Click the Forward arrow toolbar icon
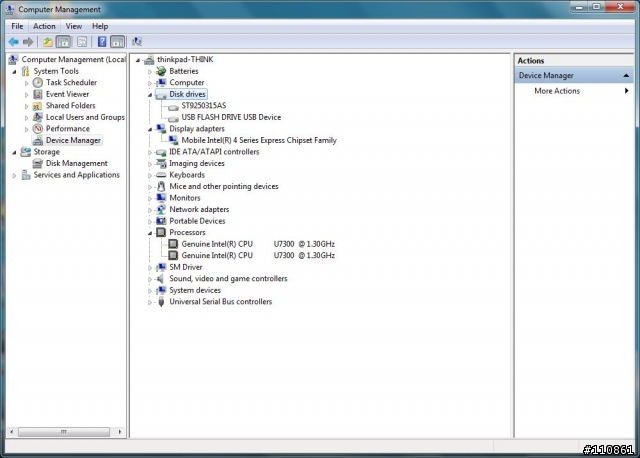640x458 pixels. pos(28,42)
